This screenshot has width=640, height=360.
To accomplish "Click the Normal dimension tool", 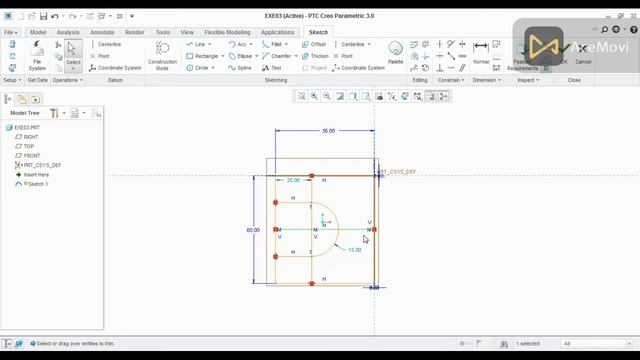I will pos(481,53).
